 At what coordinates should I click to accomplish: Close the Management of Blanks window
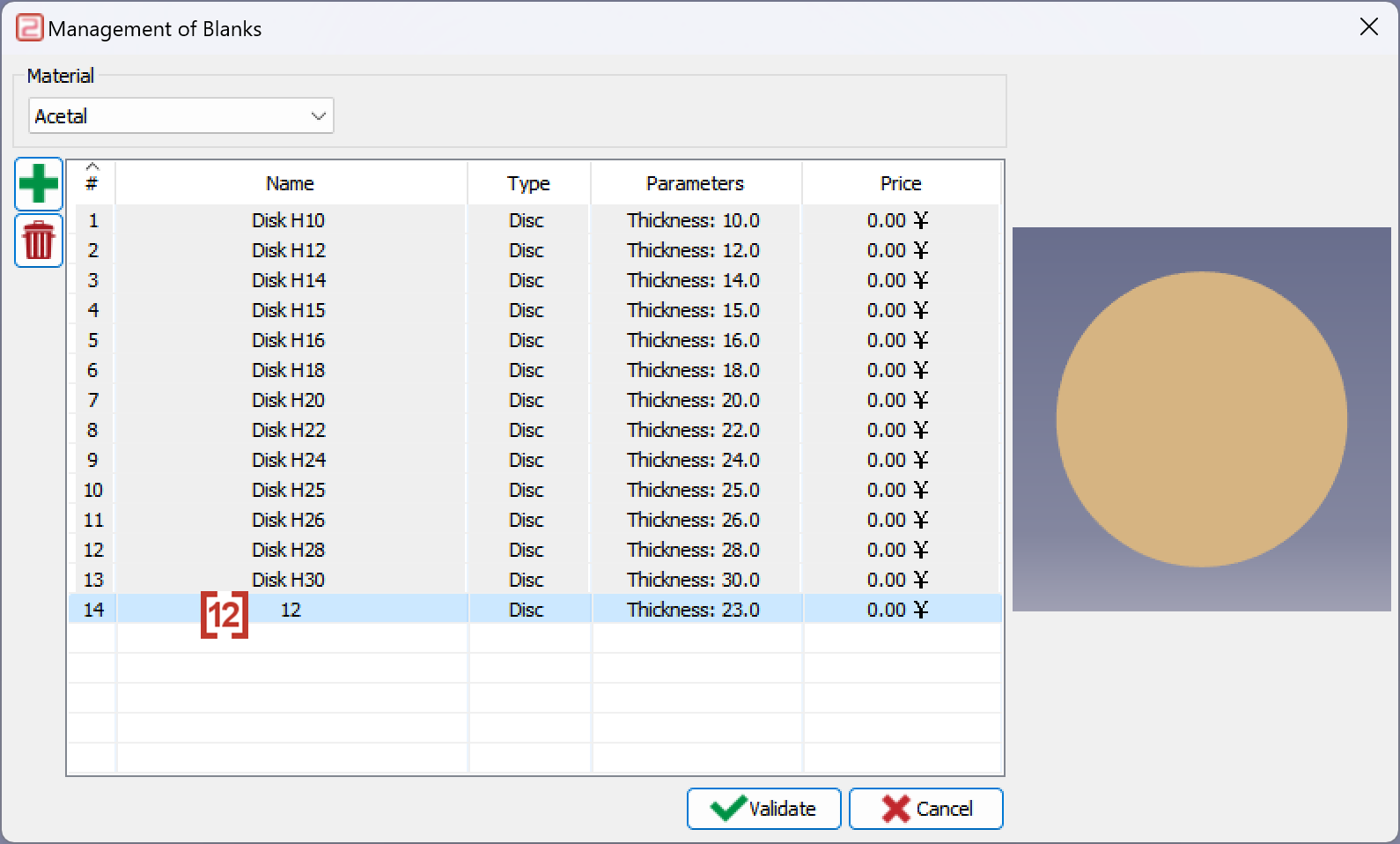pyautogui.click(x=1369, y=27)
